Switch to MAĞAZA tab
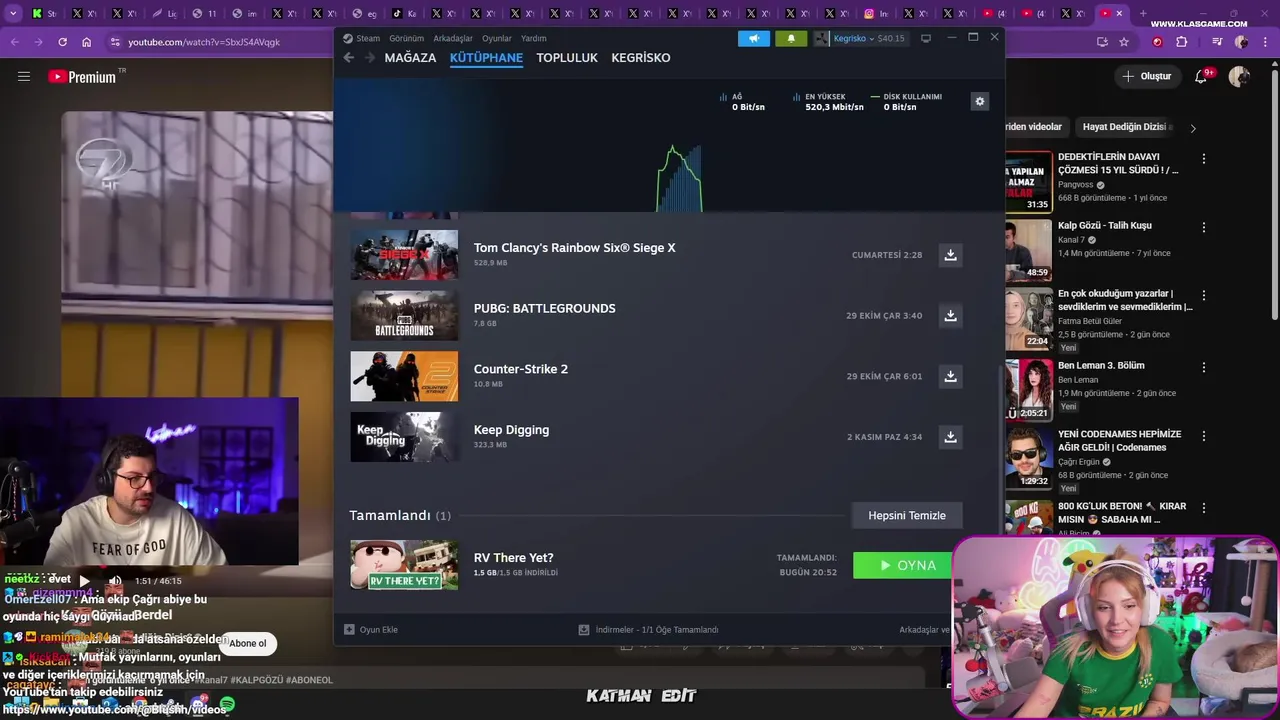Screen dimensions: 1280x720 (410, 58)
